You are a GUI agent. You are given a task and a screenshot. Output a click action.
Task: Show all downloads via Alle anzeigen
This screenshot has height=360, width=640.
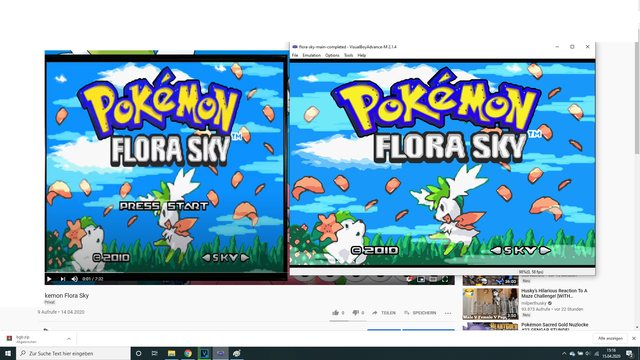(x=610, y=338)
